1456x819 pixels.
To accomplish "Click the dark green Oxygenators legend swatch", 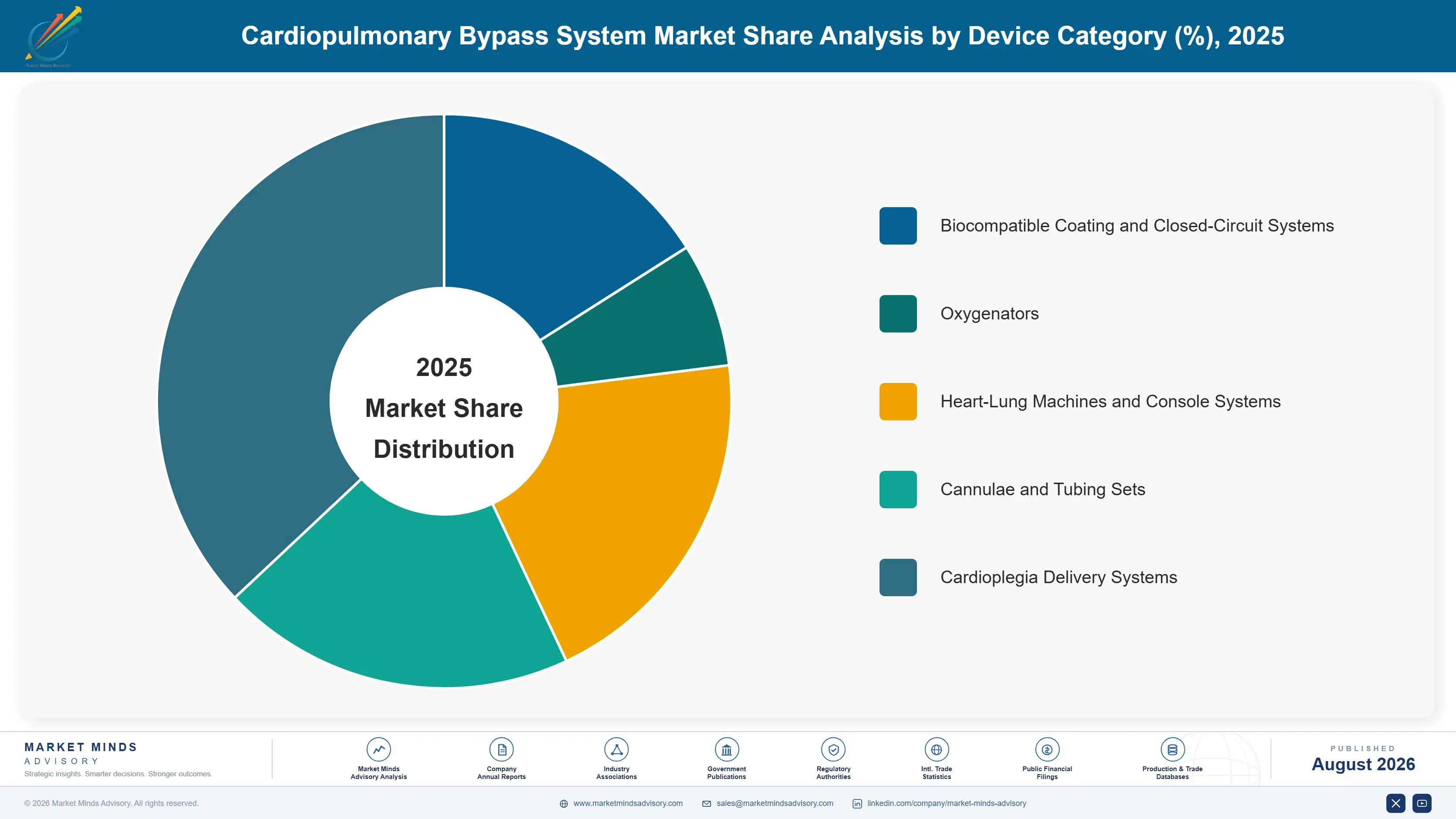I will tap(897, 313).
